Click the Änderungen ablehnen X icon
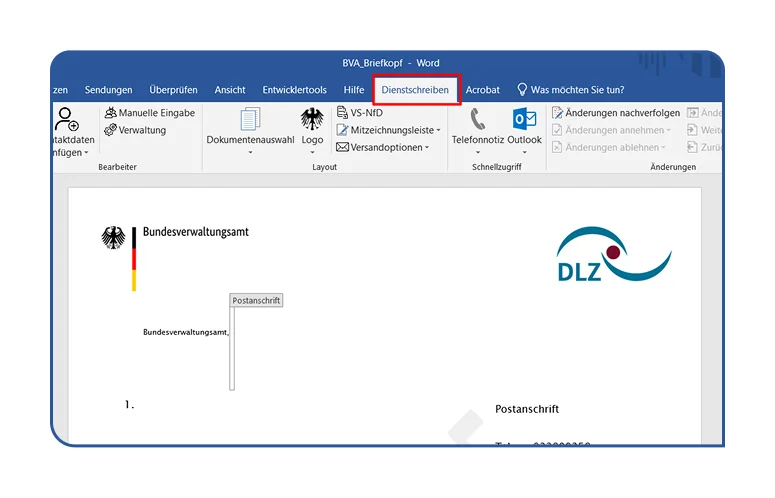The image size is (775, 498). [x=557, y=147]
